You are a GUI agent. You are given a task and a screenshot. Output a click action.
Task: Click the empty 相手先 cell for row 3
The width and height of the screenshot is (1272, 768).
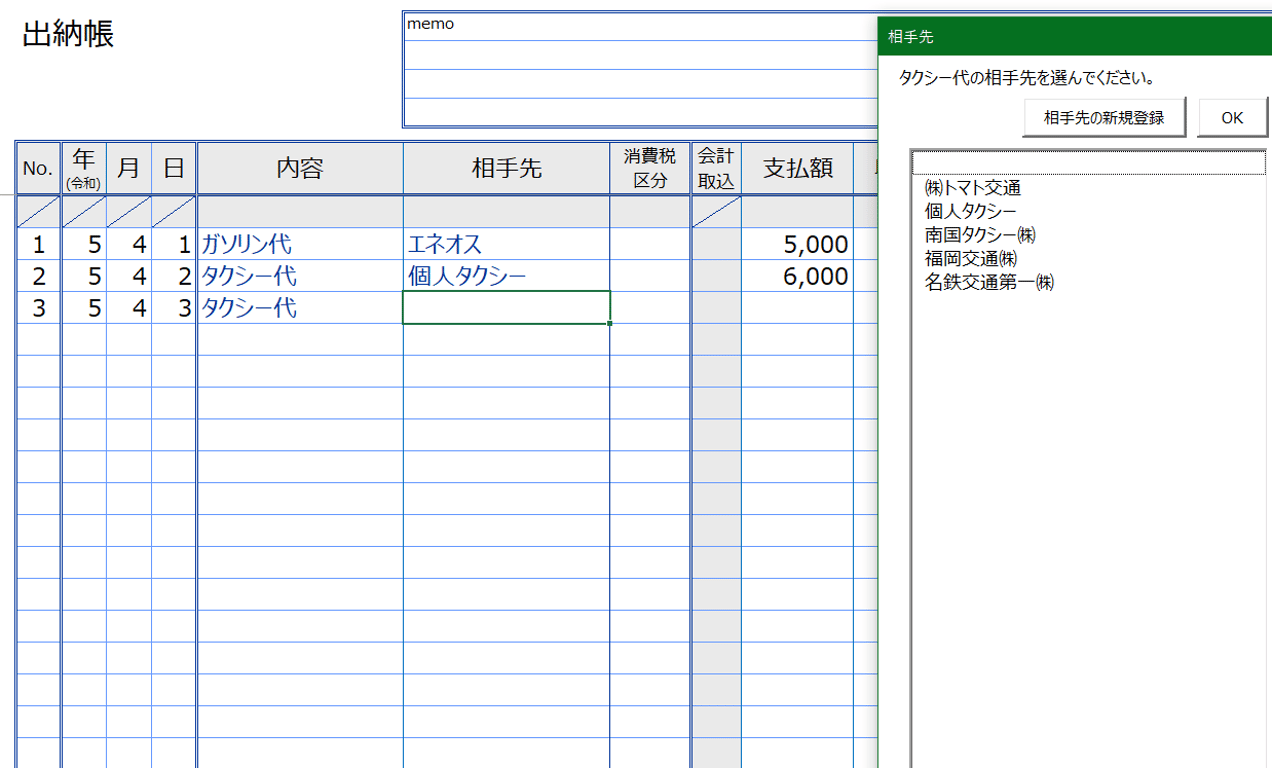point(505,308)
